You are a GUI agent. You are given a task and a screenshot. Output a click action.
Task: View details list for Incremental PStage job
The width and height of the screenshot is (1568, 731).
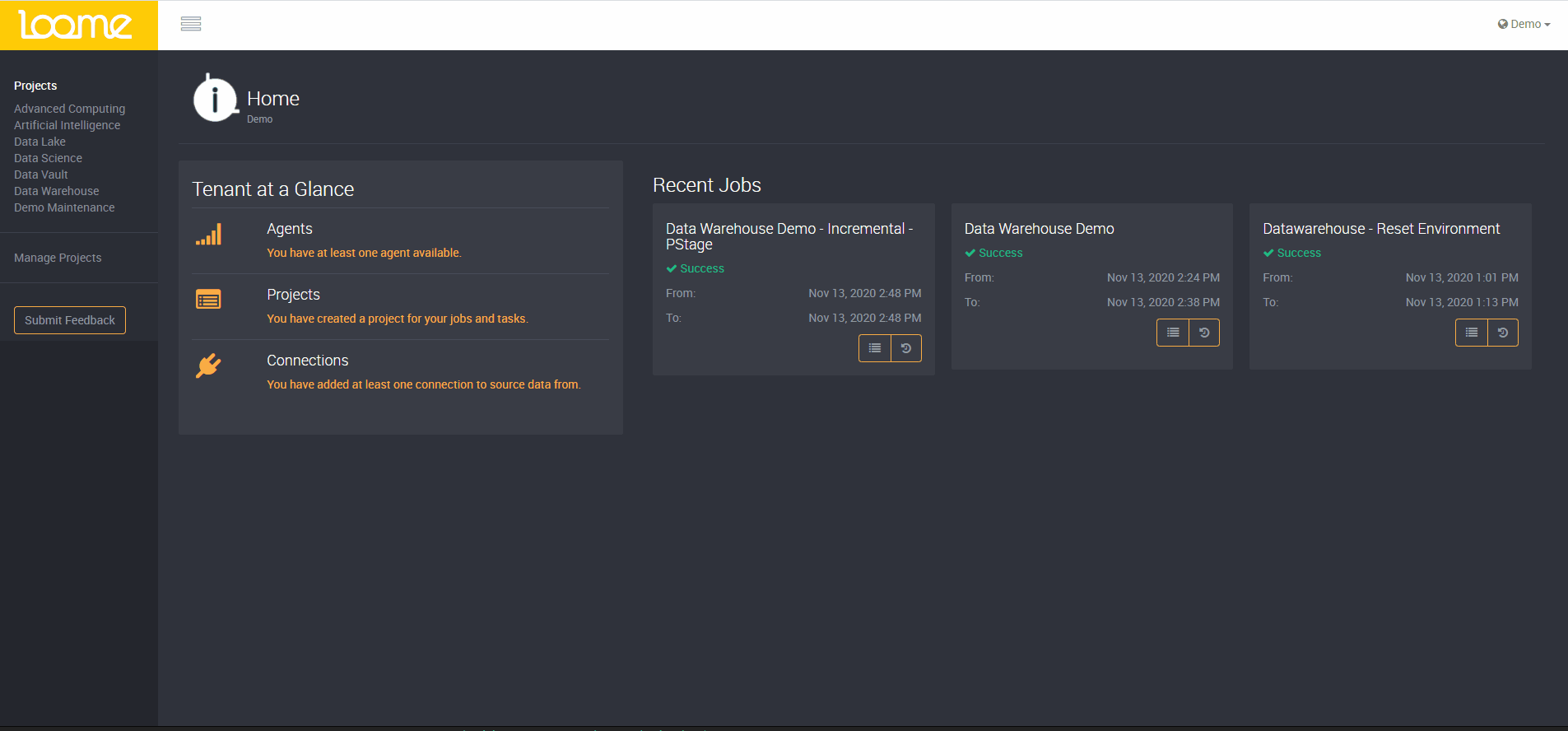(x=875, y=348)
